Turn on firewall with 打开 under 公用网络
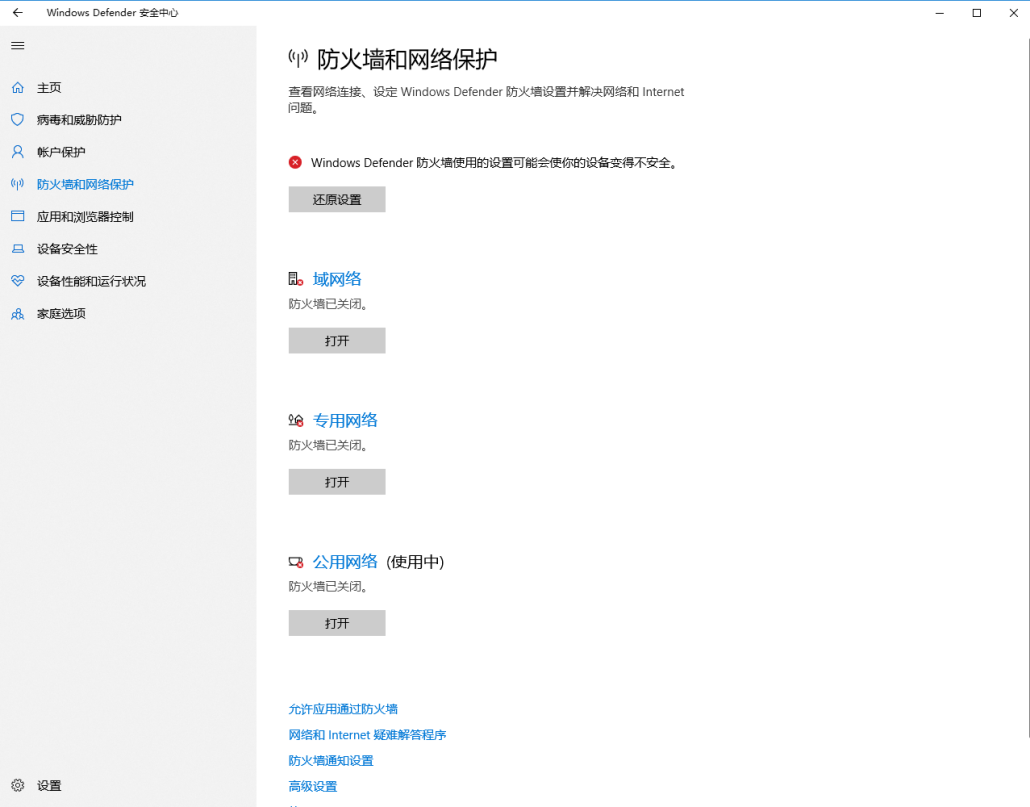 point(337,623)
